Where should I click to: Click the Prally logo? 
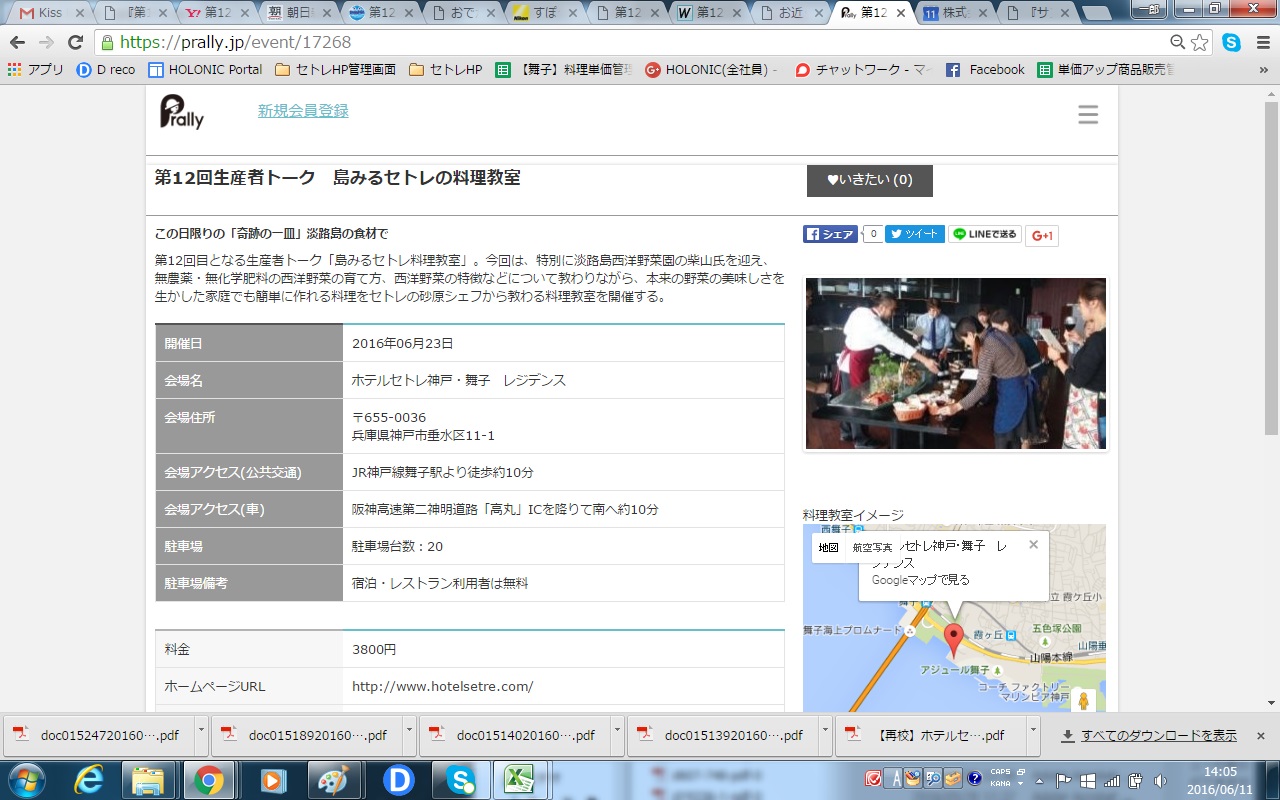[182, 112]
